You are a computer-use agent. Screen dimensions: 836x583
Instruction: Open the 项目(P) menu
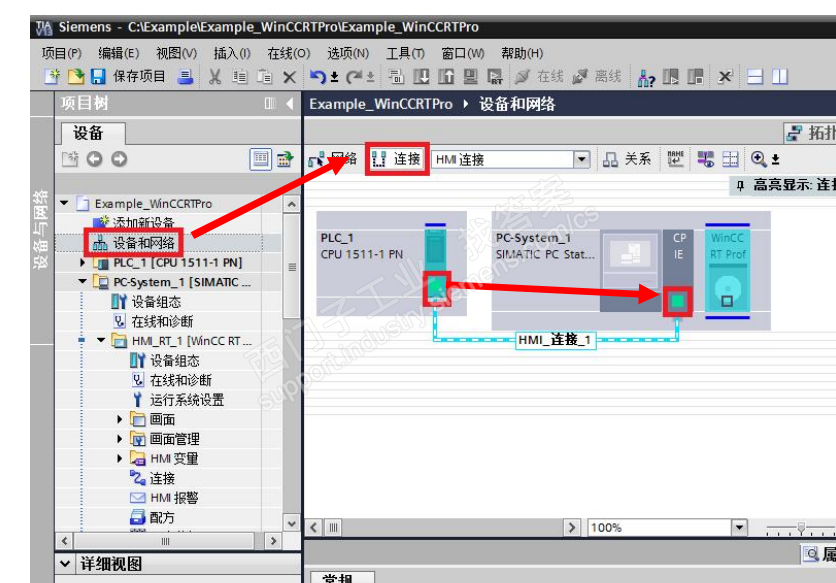[61, 53]
